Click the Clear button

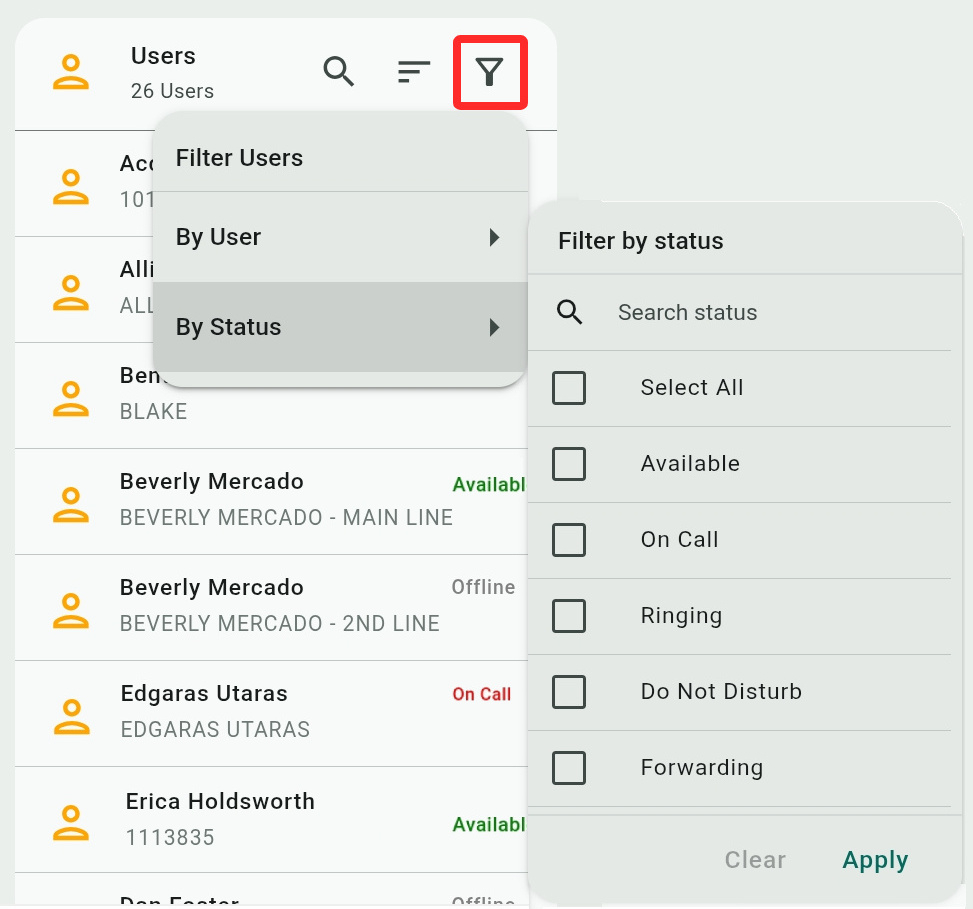tap(755, 860)
